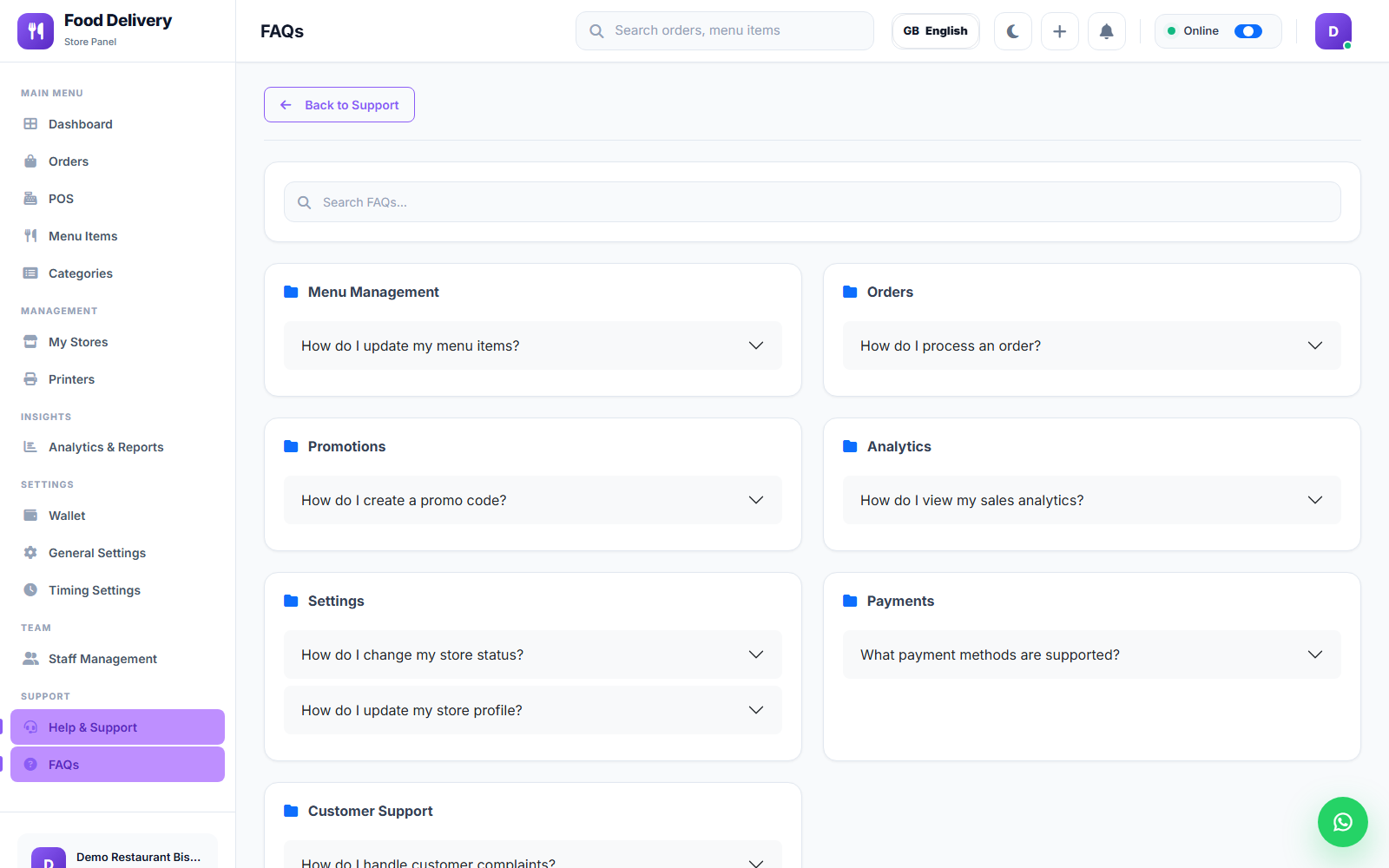
Task: Click the Dashboard sidebar icon
Action: (x=30, y=124)
